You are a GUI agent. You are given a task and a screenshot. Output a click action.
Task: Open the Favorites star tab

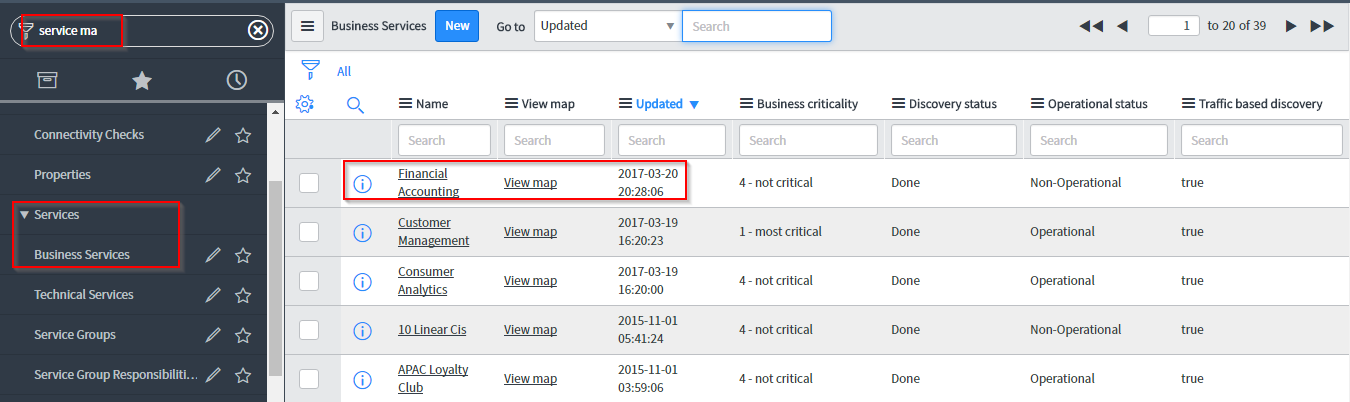[142, 80]
